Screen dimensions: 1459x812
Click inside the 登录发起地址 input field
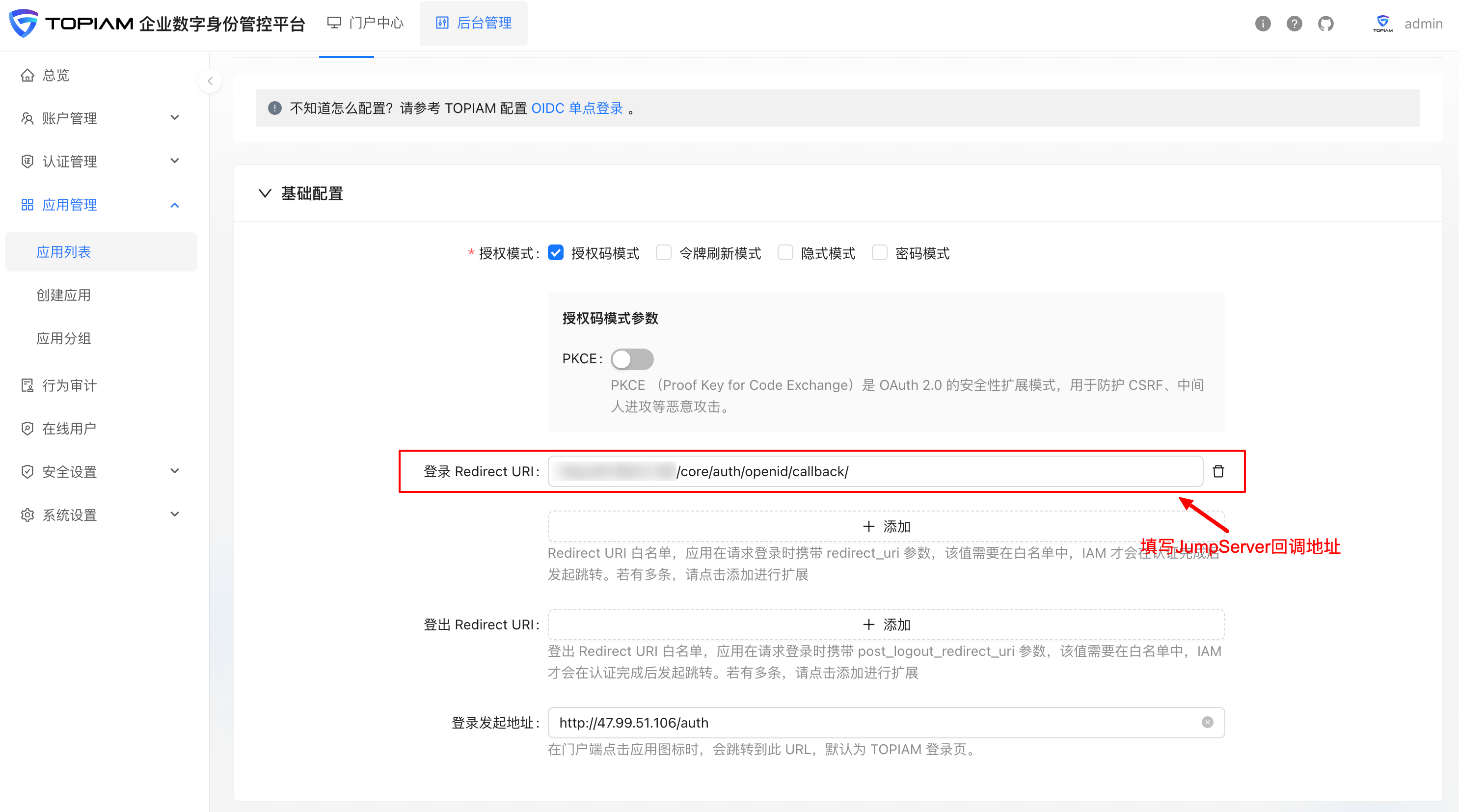pos(850,722)
